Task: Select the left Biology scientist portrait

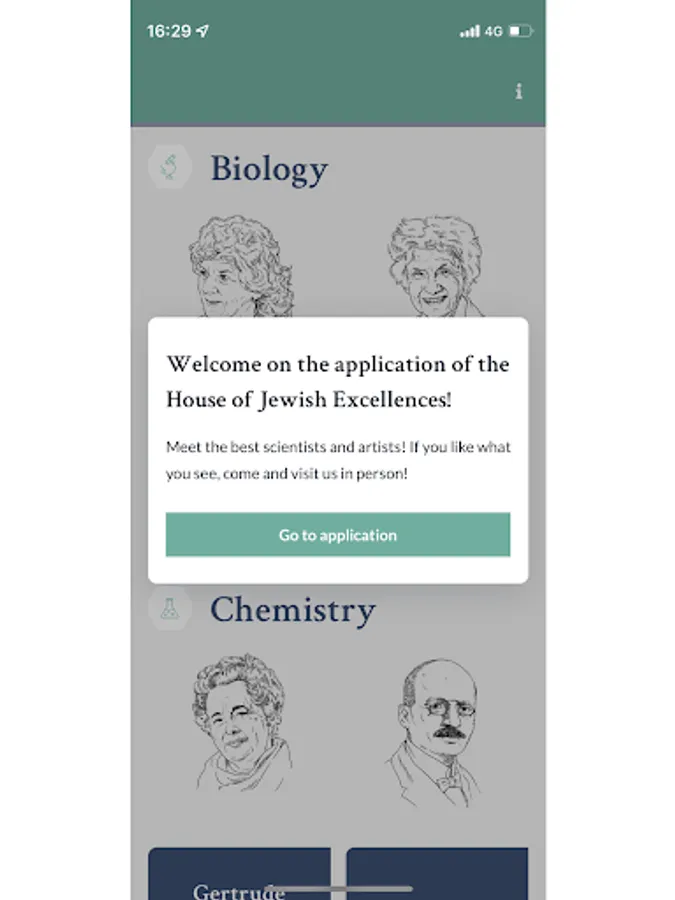Action: [x=240, y=267]
